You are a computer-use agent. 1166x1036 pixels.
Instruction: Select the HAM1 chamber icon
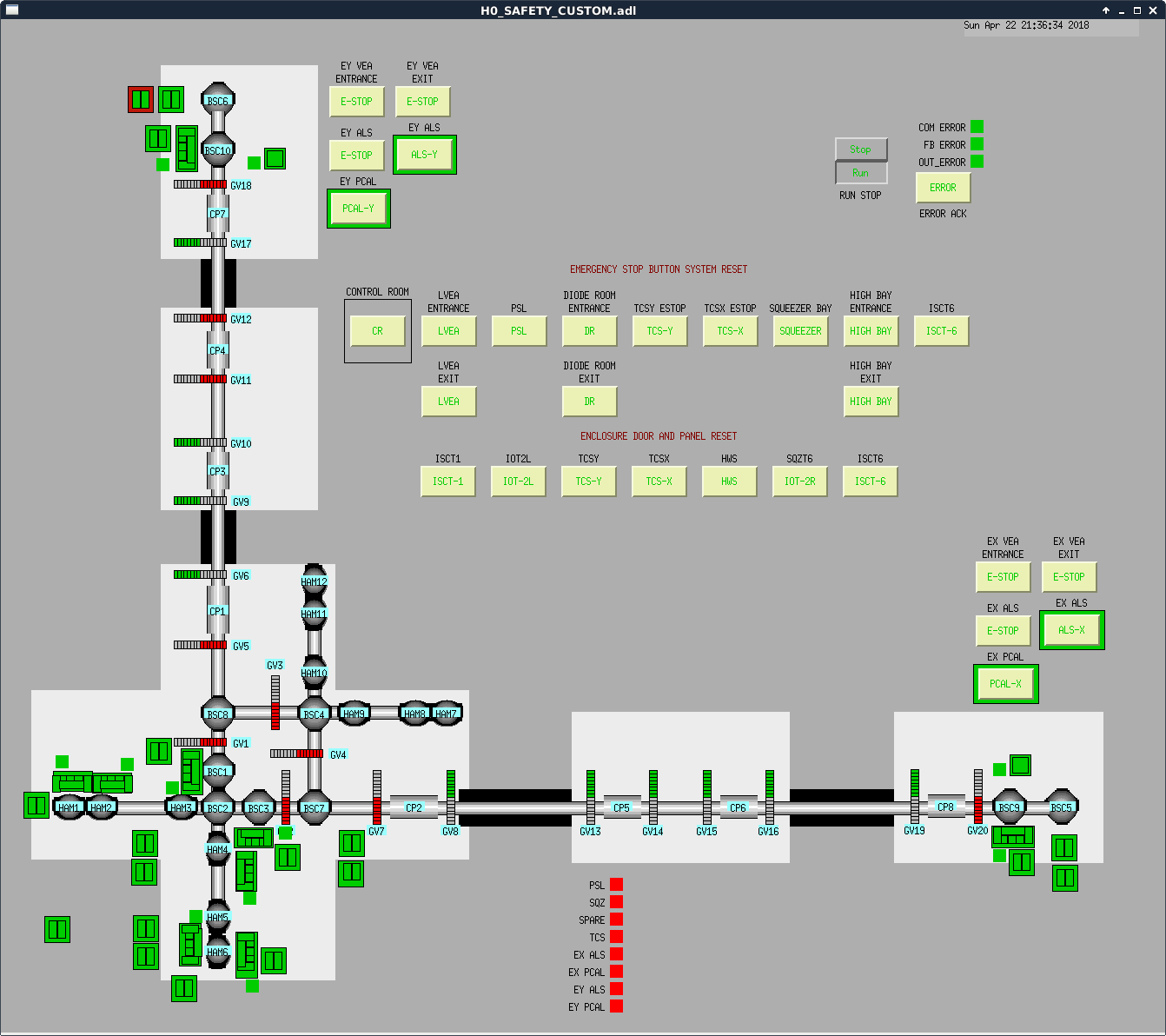pos(69,807)
